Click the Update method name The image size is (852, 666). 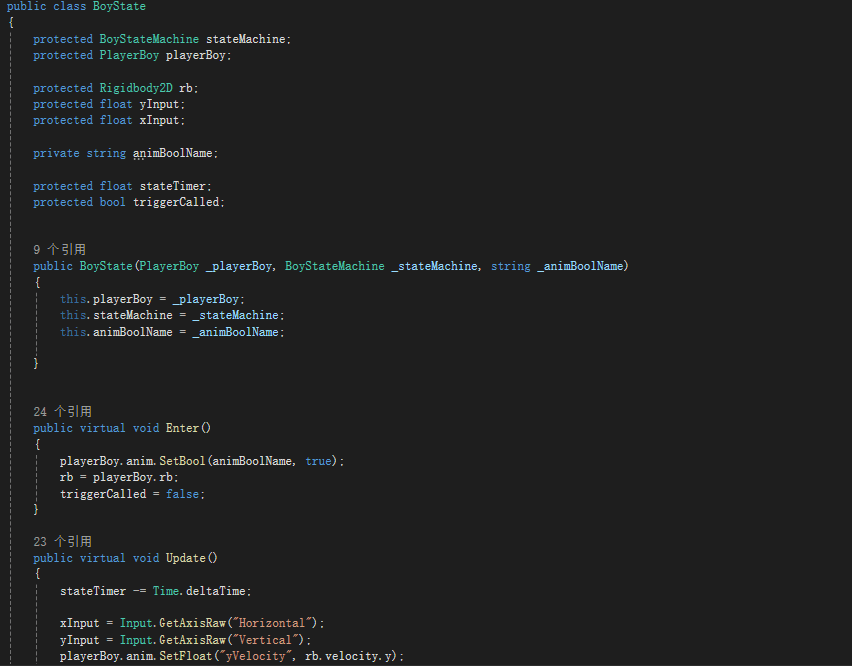click(186, 558)
